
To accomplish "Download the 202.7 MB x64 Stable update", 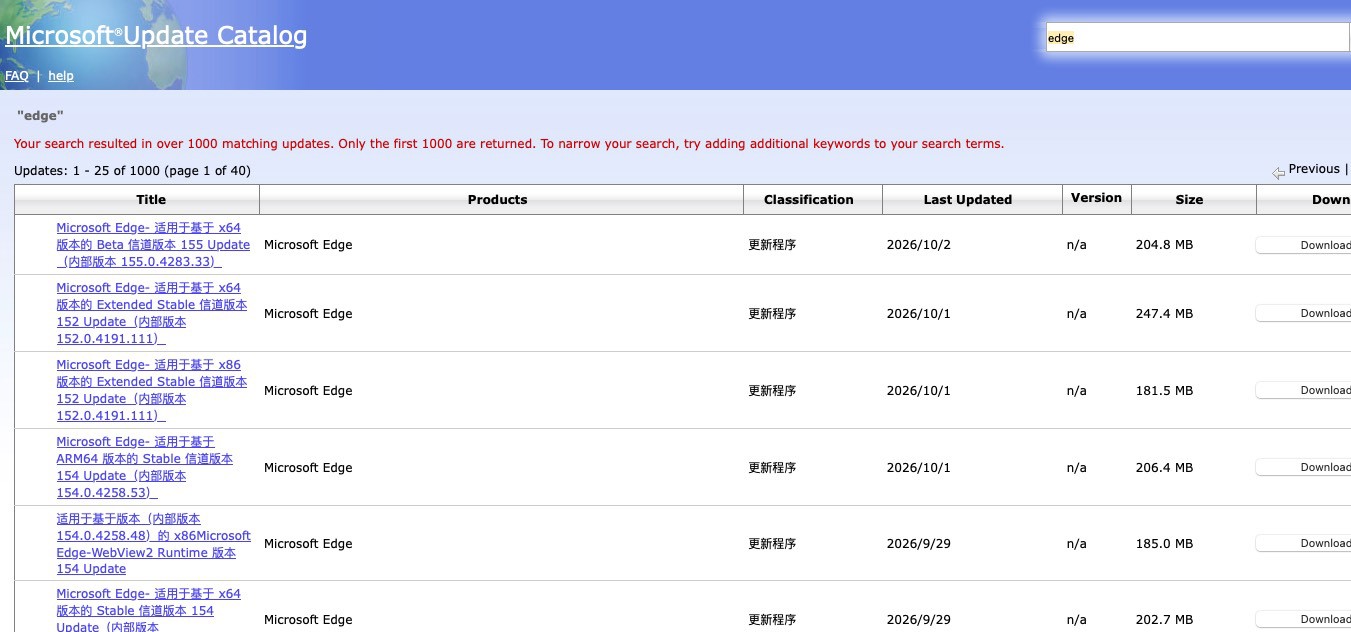I will [x=1303, y=619].
